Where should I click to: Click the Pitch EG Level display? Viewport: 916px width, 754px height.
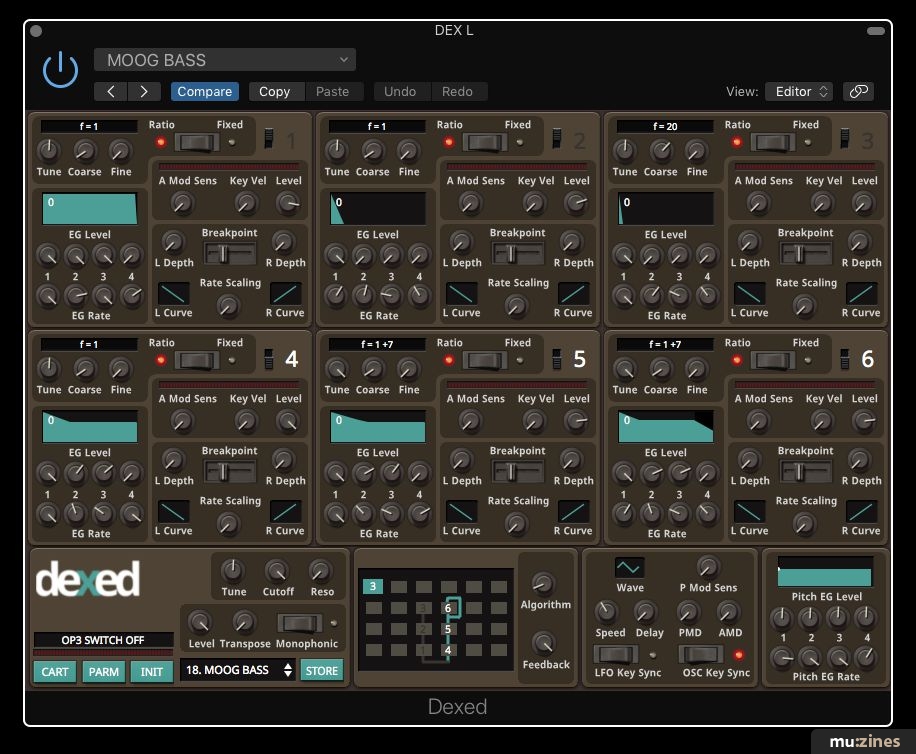(x=824, y=571)
